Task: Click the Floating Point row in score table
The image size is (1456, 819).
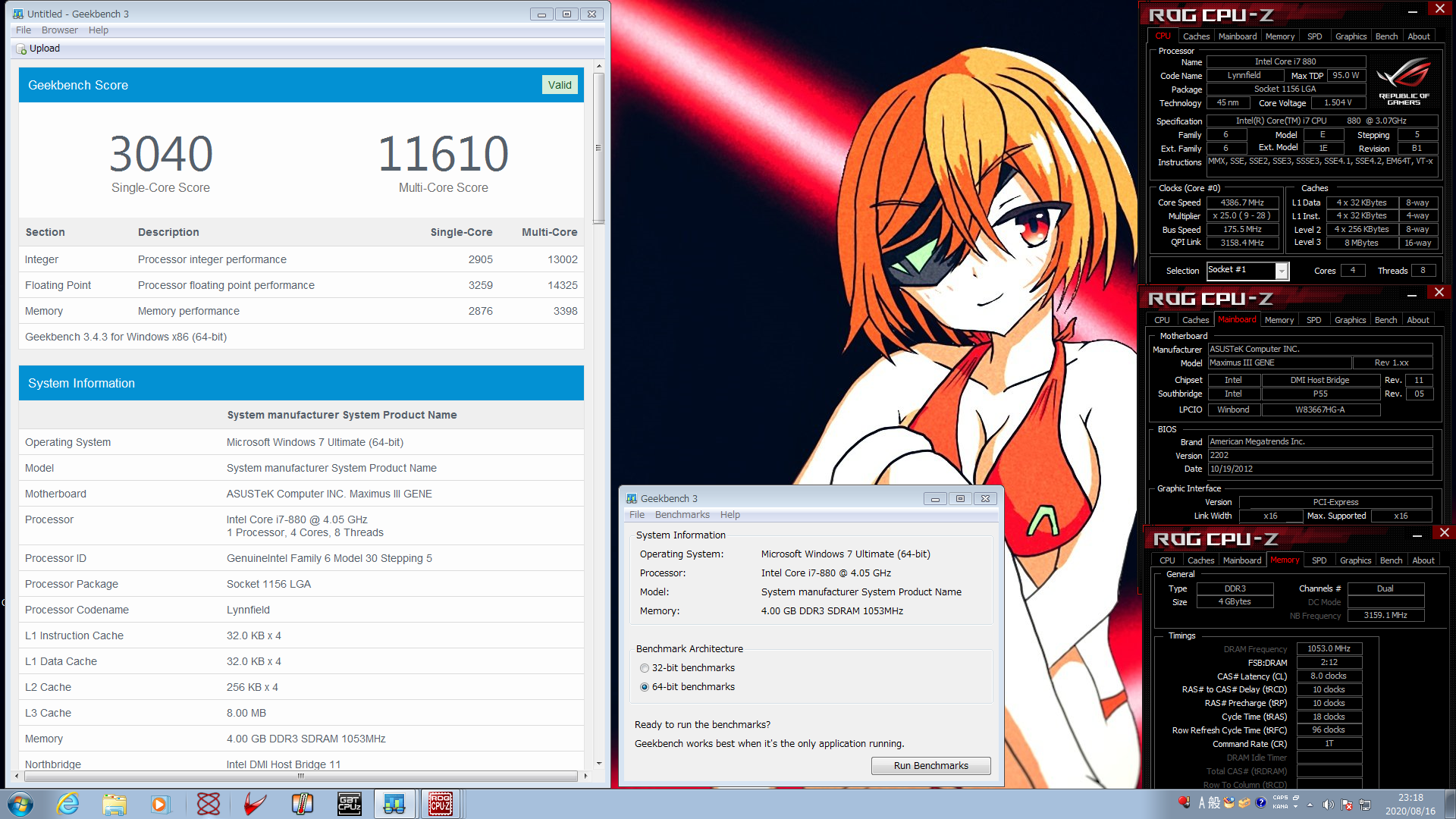Action: click(301, 285)
